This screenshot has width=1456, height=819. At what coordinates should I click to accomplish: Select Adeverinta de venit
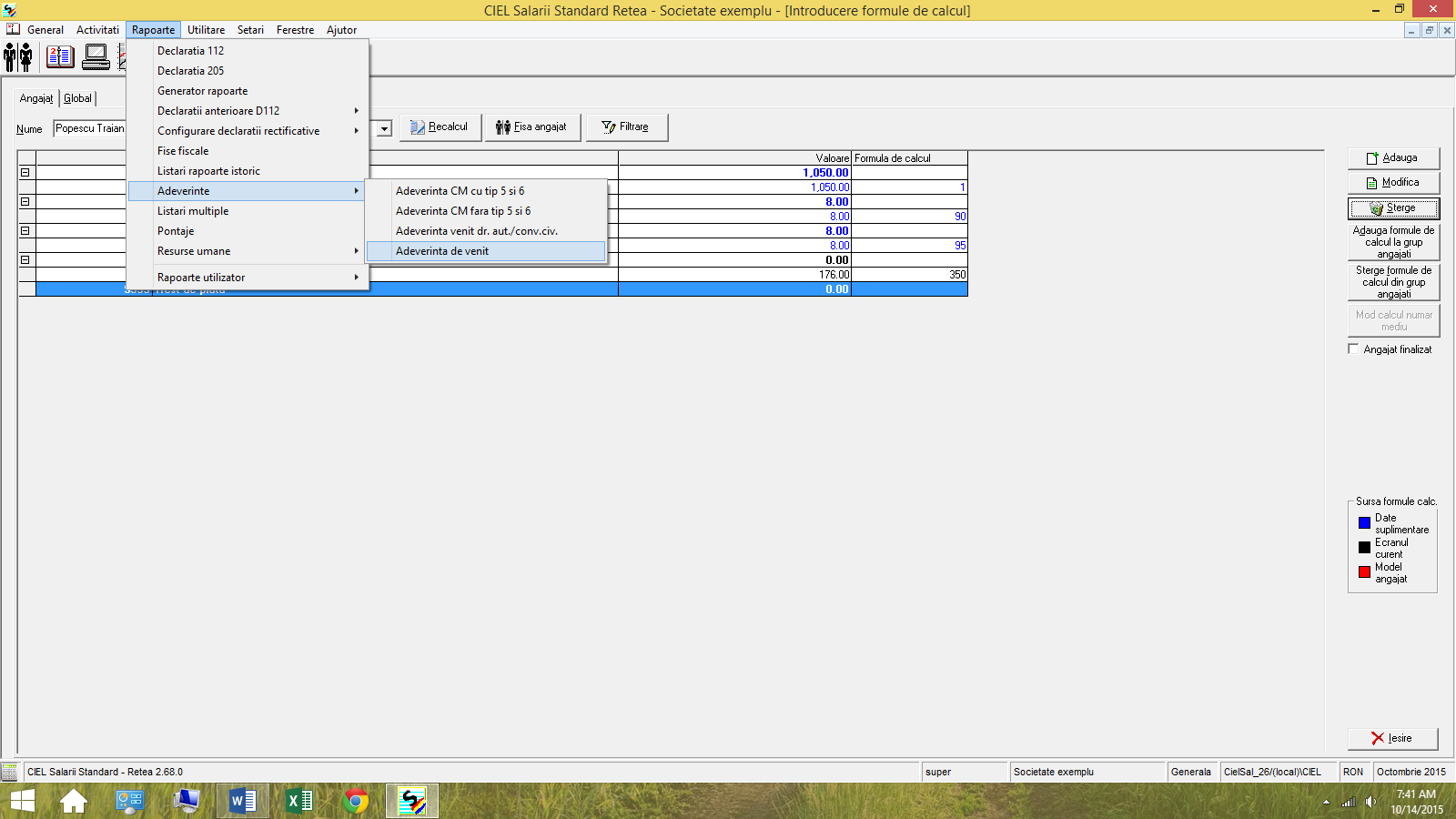[x=486, y=251]
